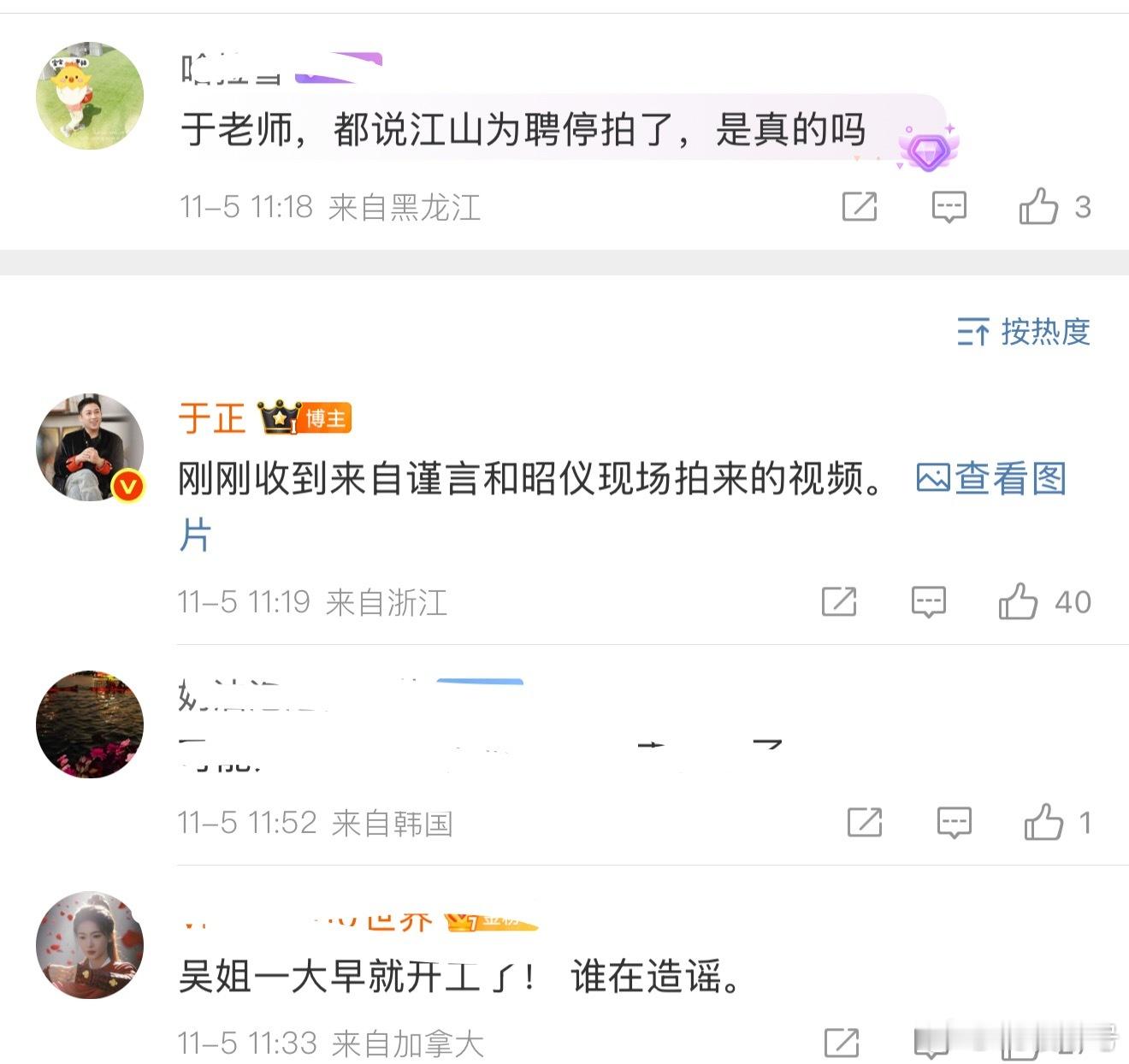Share the 吴姐一大早就开工了 comment

(842, 1043)
